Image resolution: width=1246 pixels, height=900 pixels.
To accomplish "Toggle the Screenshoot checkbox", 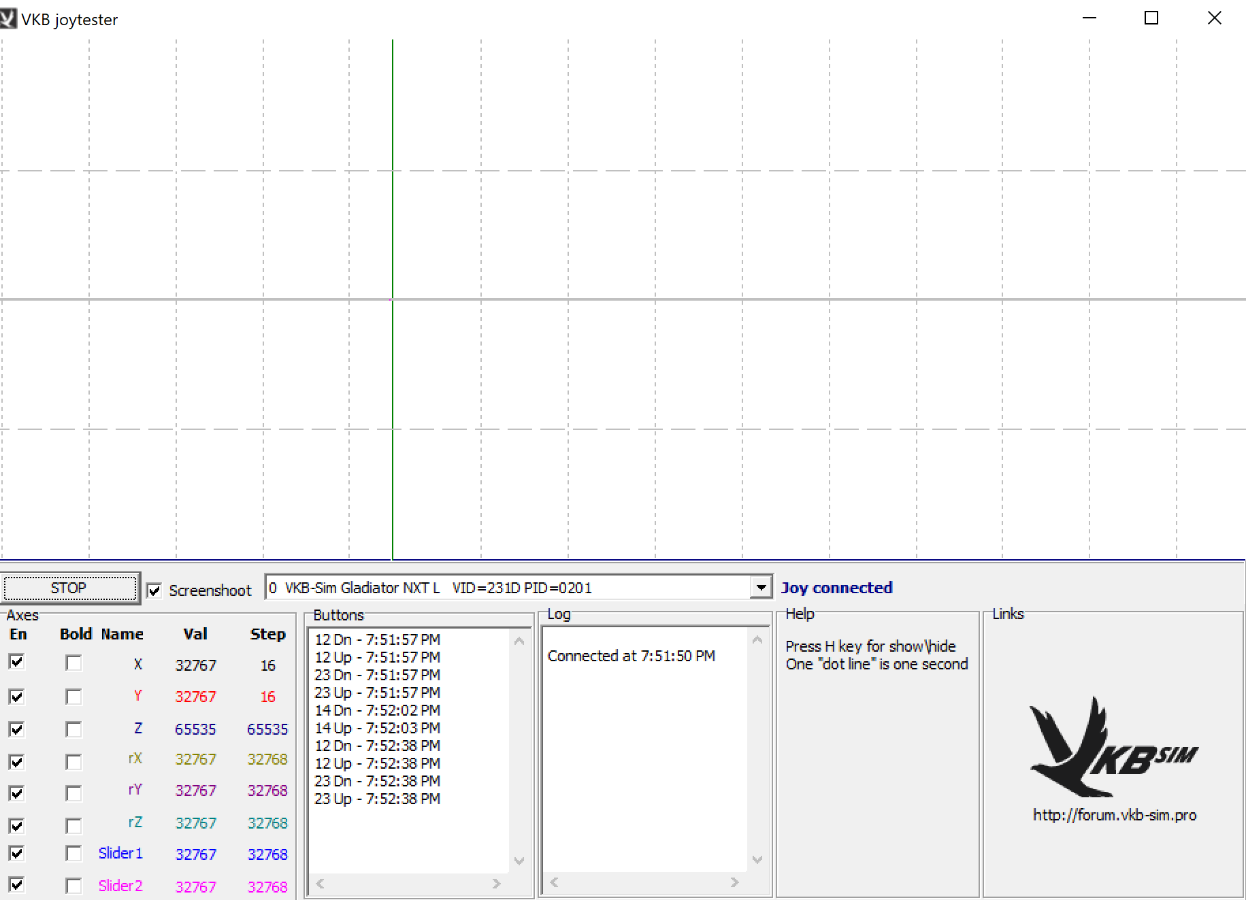I will point(154,590).
